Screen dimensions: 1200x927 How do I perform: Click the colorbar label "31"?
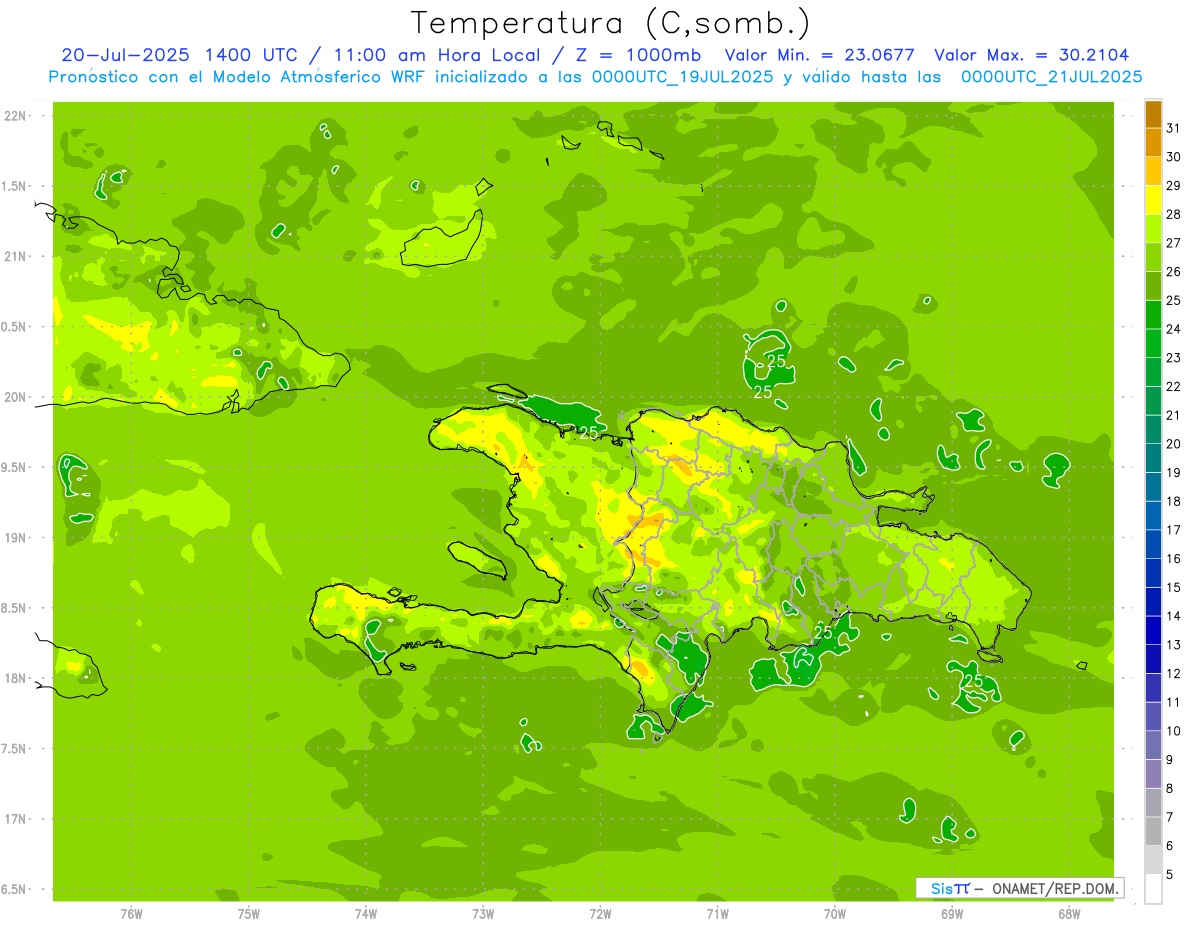click(x=1174, y=128)
